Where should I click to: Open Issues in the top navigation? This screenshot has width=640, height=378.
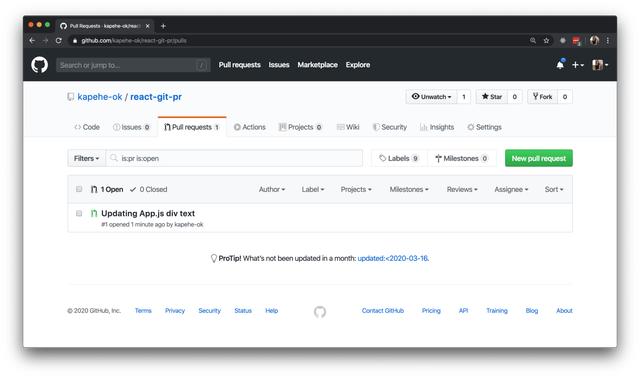pos(279,65)
